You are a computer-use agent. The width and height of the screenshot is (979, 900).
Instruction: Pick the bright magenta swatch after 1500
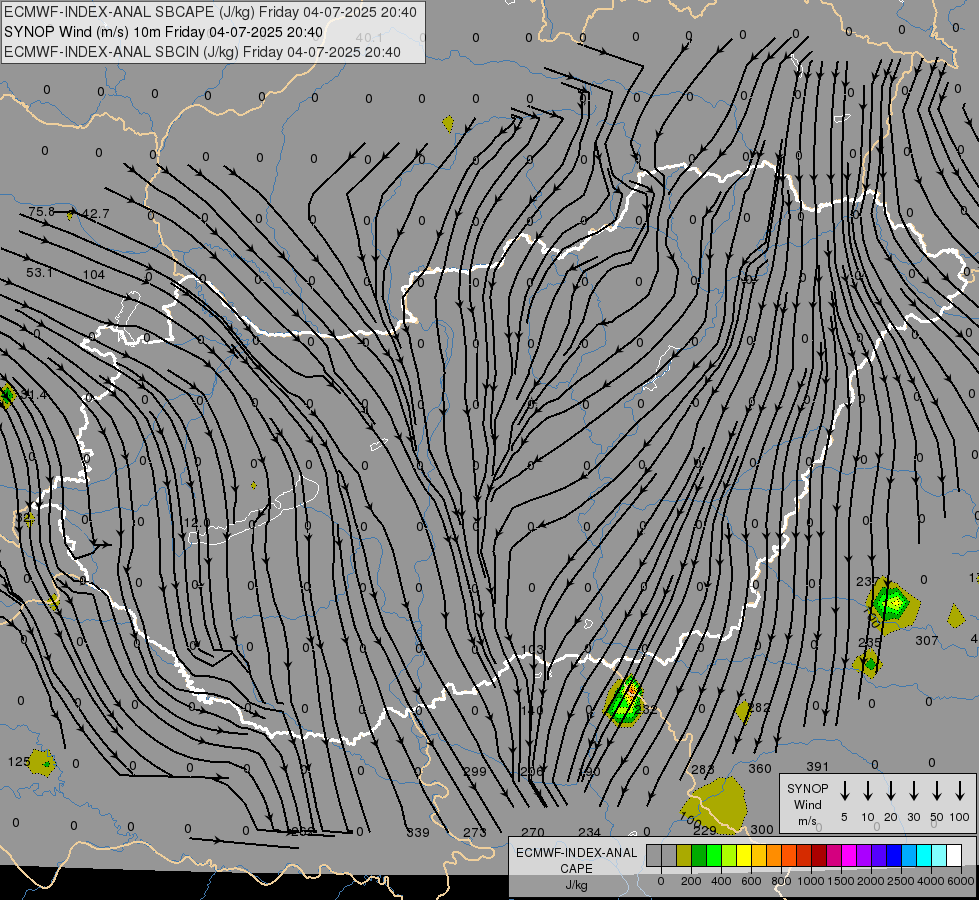pyautogui.click(x=849, y=856)
